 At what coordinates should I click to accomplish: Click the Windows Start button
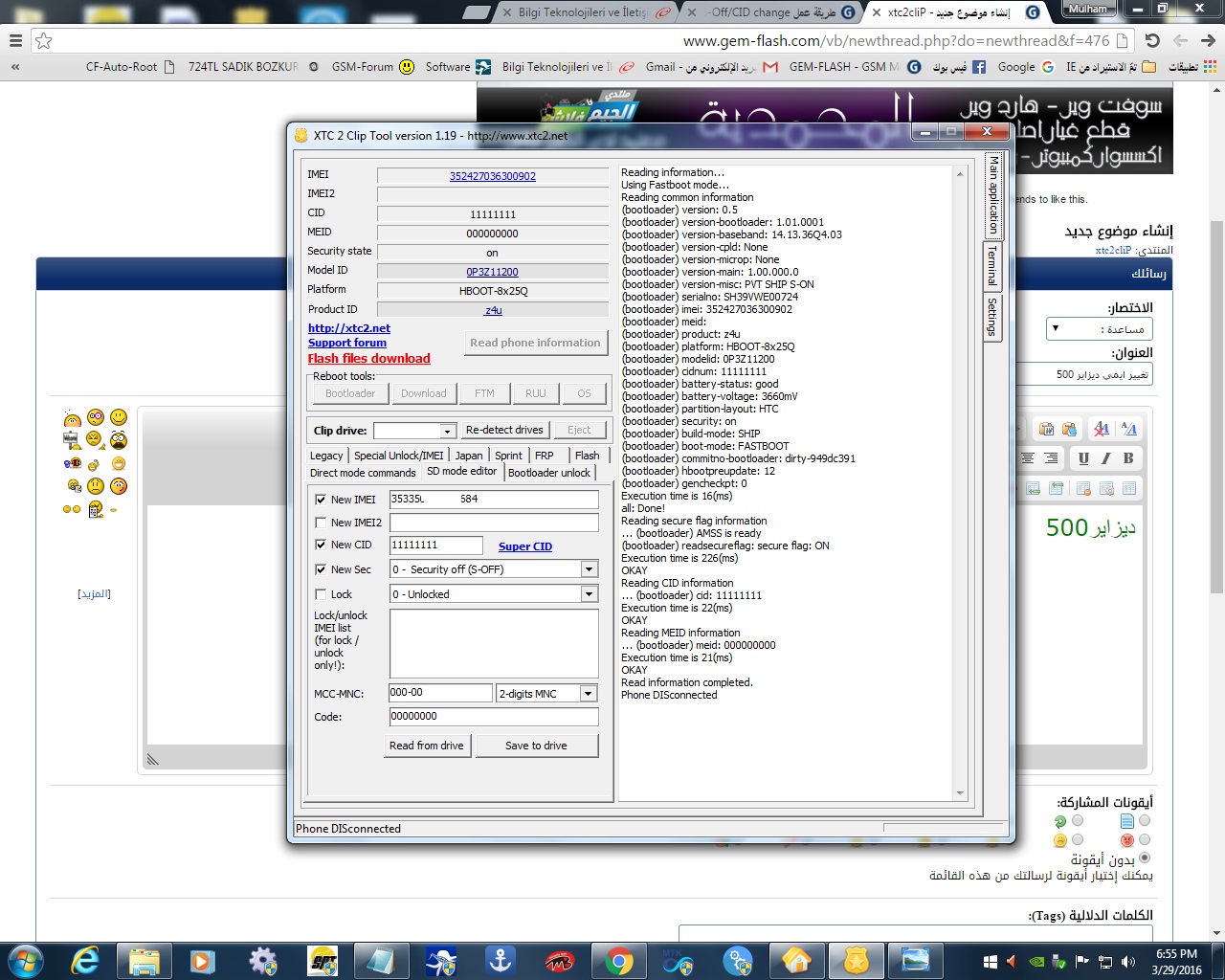[26, 960]
